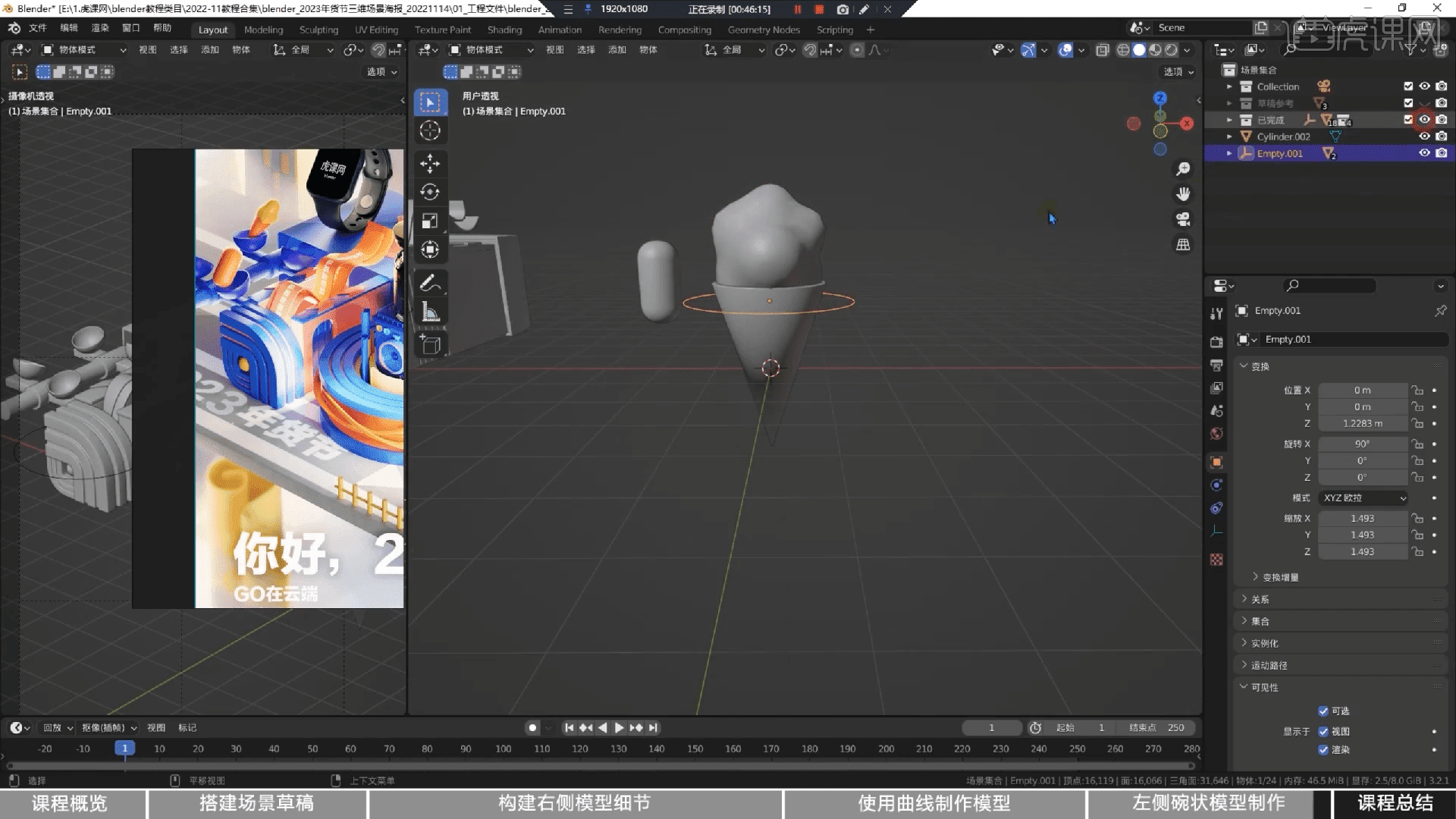Open the Texture properties tab

[1216, 559]
